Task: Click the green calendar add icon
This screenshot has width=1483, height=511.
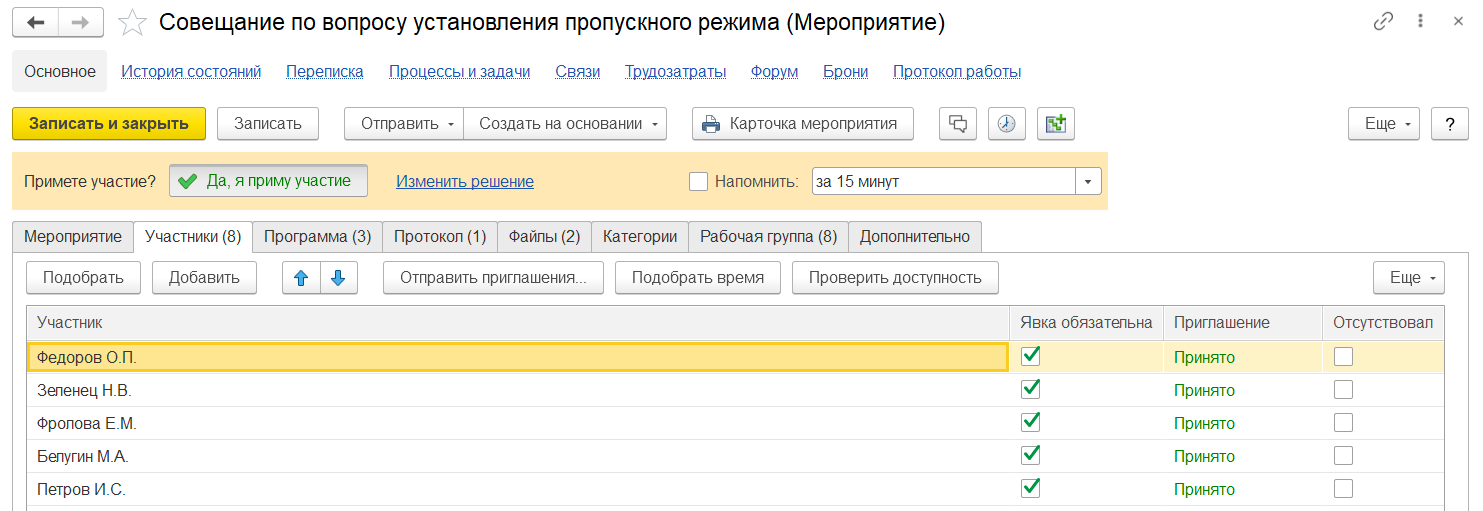Action: [1055, 124]
